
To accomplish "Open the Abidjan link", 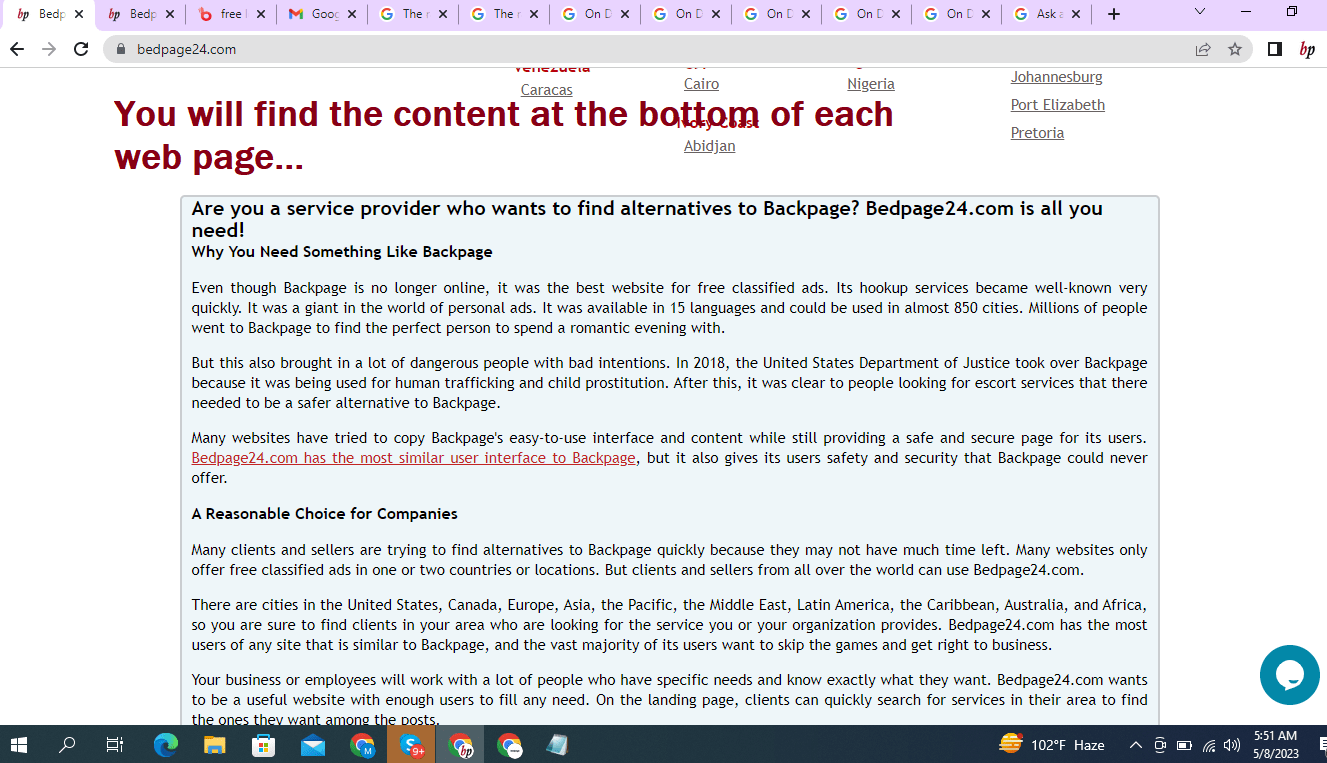I will click(710, 146).
